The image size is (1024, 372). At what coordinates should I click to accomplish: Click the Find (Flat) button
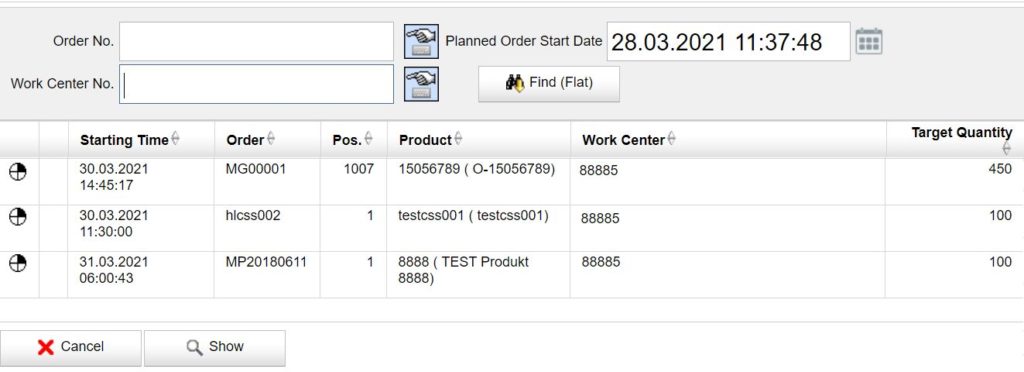(549, 84)
